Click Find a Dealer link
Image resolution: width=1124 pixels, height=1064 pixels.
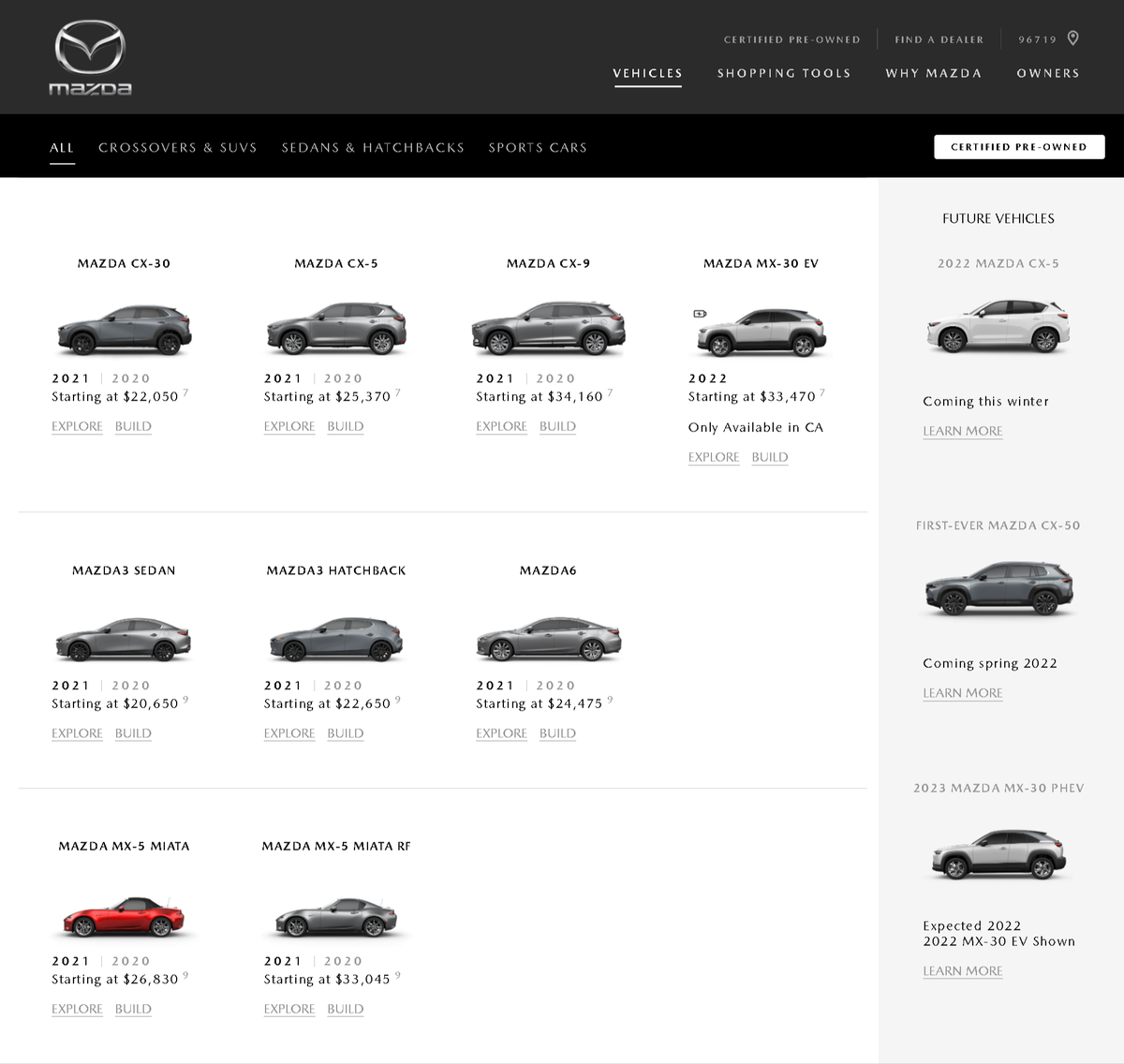tap(939, 39)
